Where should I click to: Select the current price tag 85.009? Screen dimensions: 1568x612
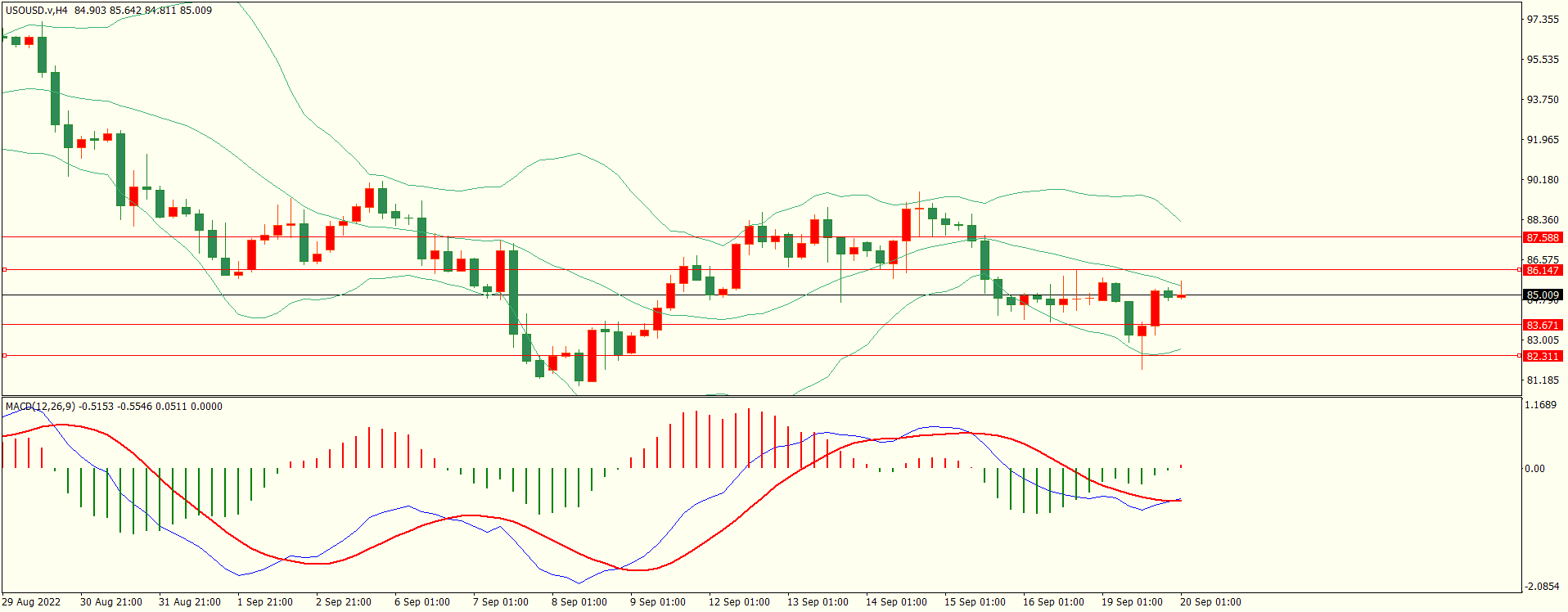pos(1543,295)
